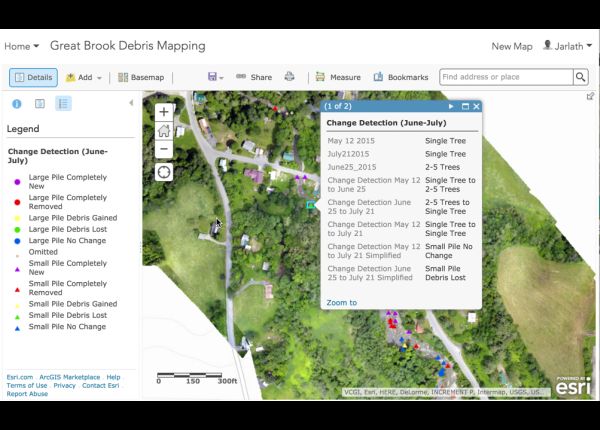This screenshot has width=600, height=430.
Task: Open the Home dropdown menu
Action: [21, 46]
